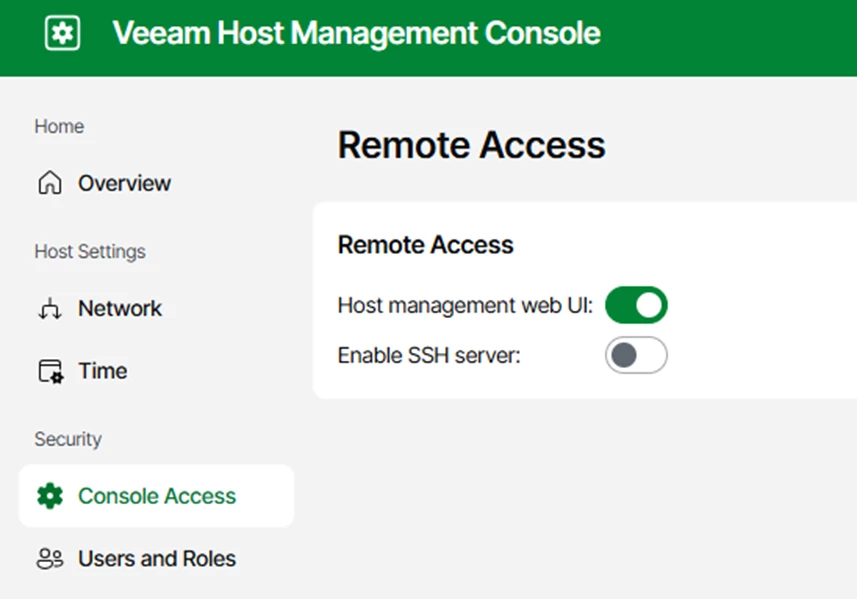Image resolution: width=857 pixels, height=599 pixels.
Task: Click the 'Enable SSH server:' label
Action: pos(429,356)
